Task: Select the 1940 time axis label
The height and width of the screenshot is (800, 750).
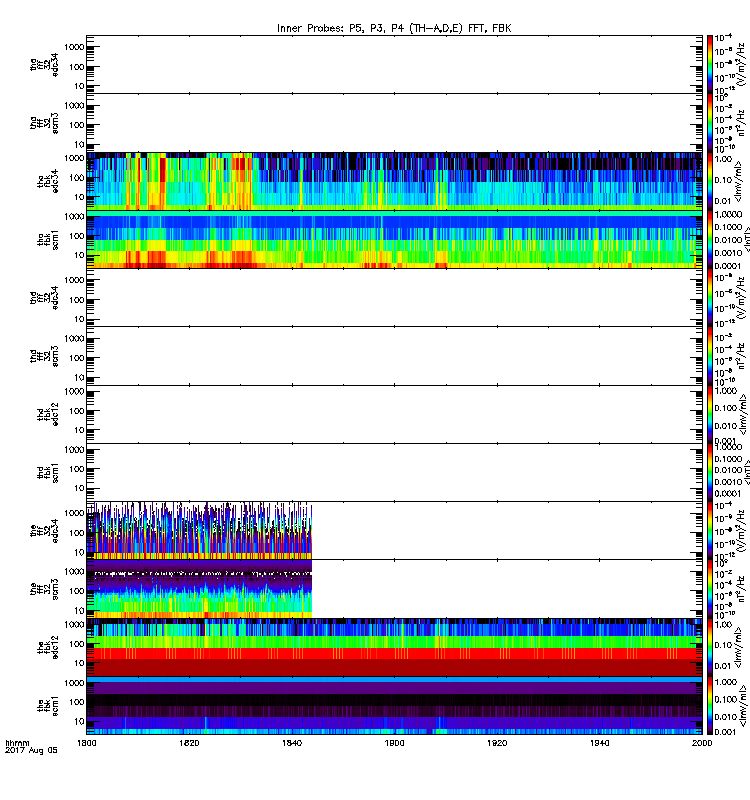Action: (599, 743)
